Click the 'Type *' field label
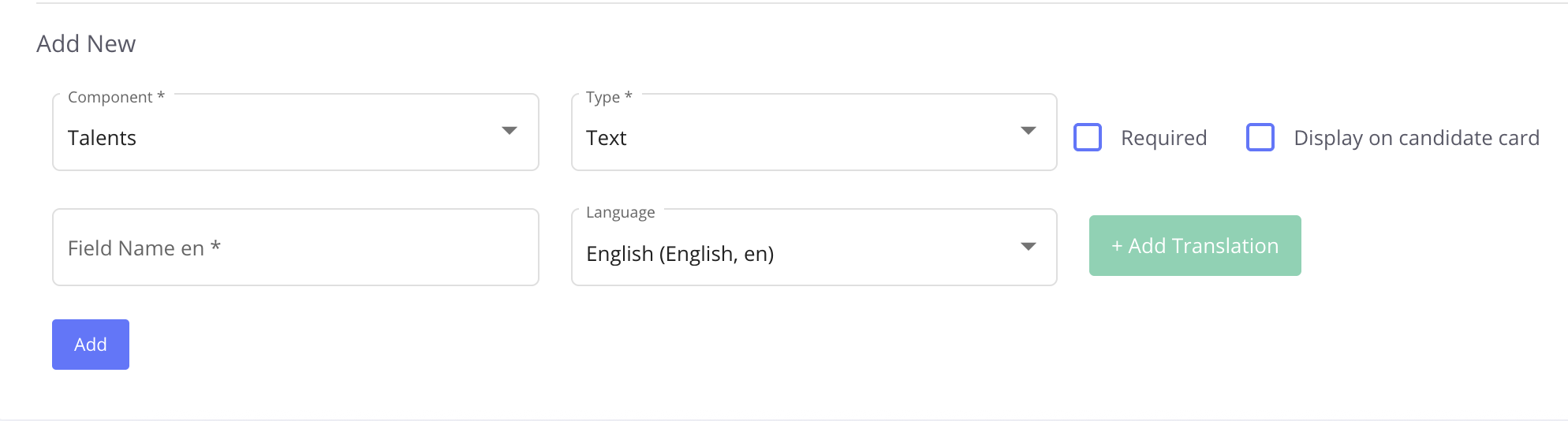This screenshot has width=1568, height=421. [x=608, y=97]
